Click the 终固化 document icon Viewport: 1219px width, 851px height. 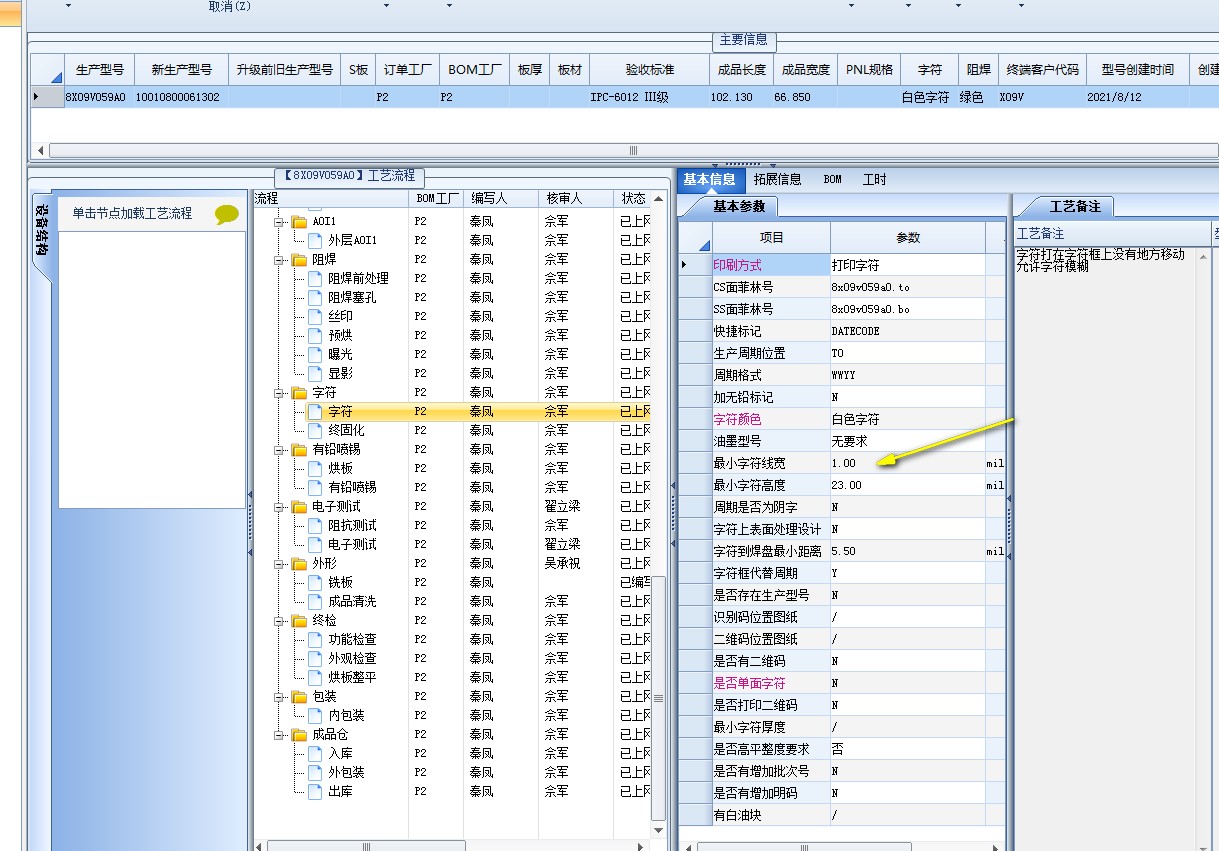[x=315, y=430]
